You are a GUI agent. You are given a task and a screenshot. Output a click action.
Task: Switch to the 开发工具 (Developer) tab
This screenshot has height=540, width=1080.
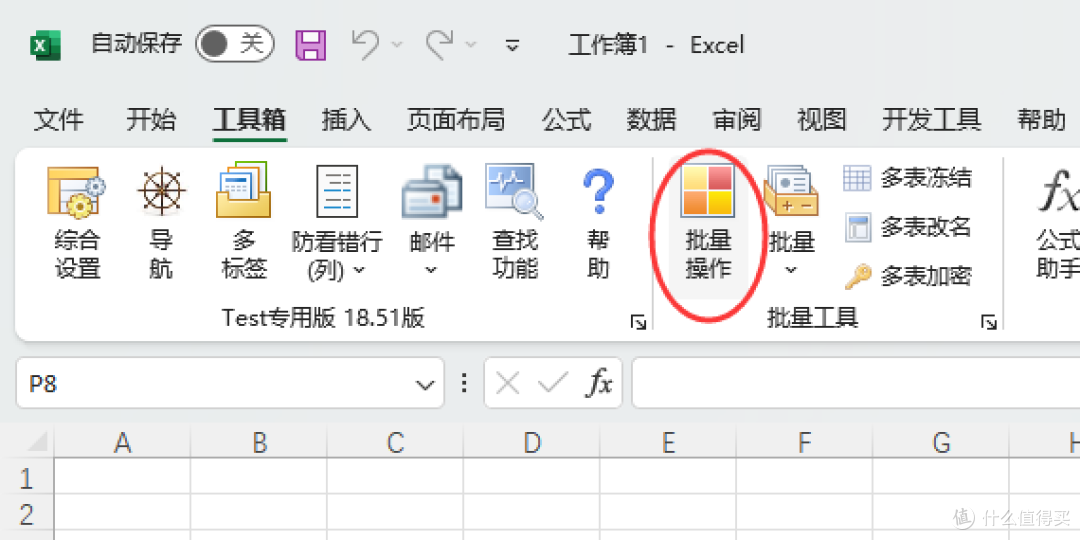[x=932, y=120]
